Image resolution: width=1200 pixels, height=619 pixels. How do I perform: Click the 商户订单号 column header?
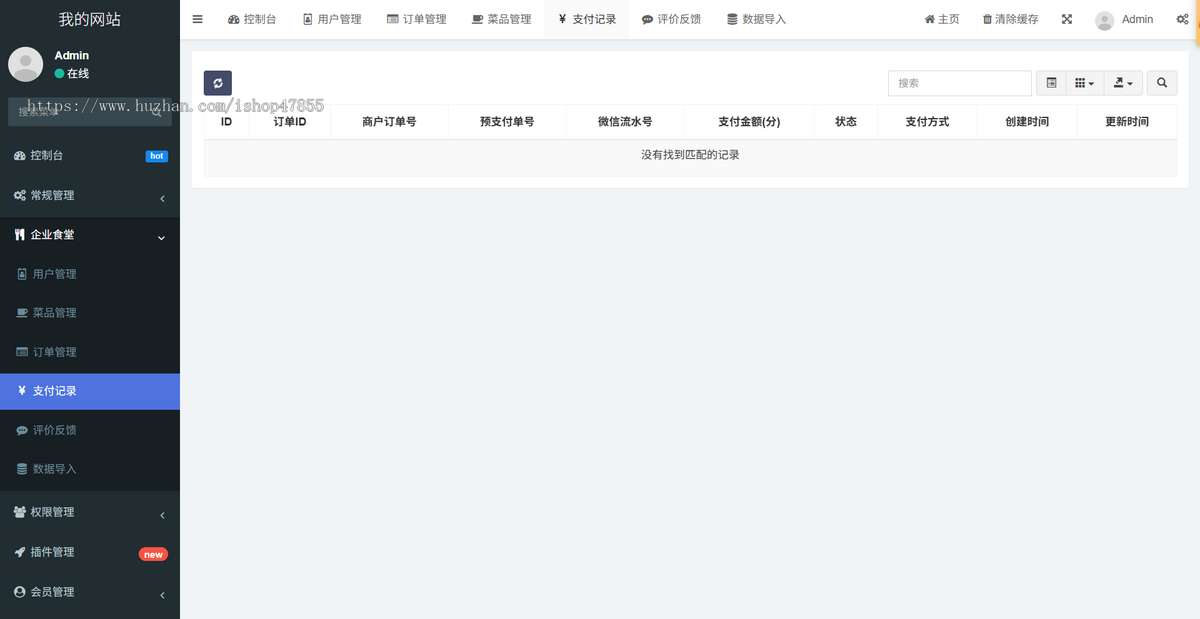(389, 122)
